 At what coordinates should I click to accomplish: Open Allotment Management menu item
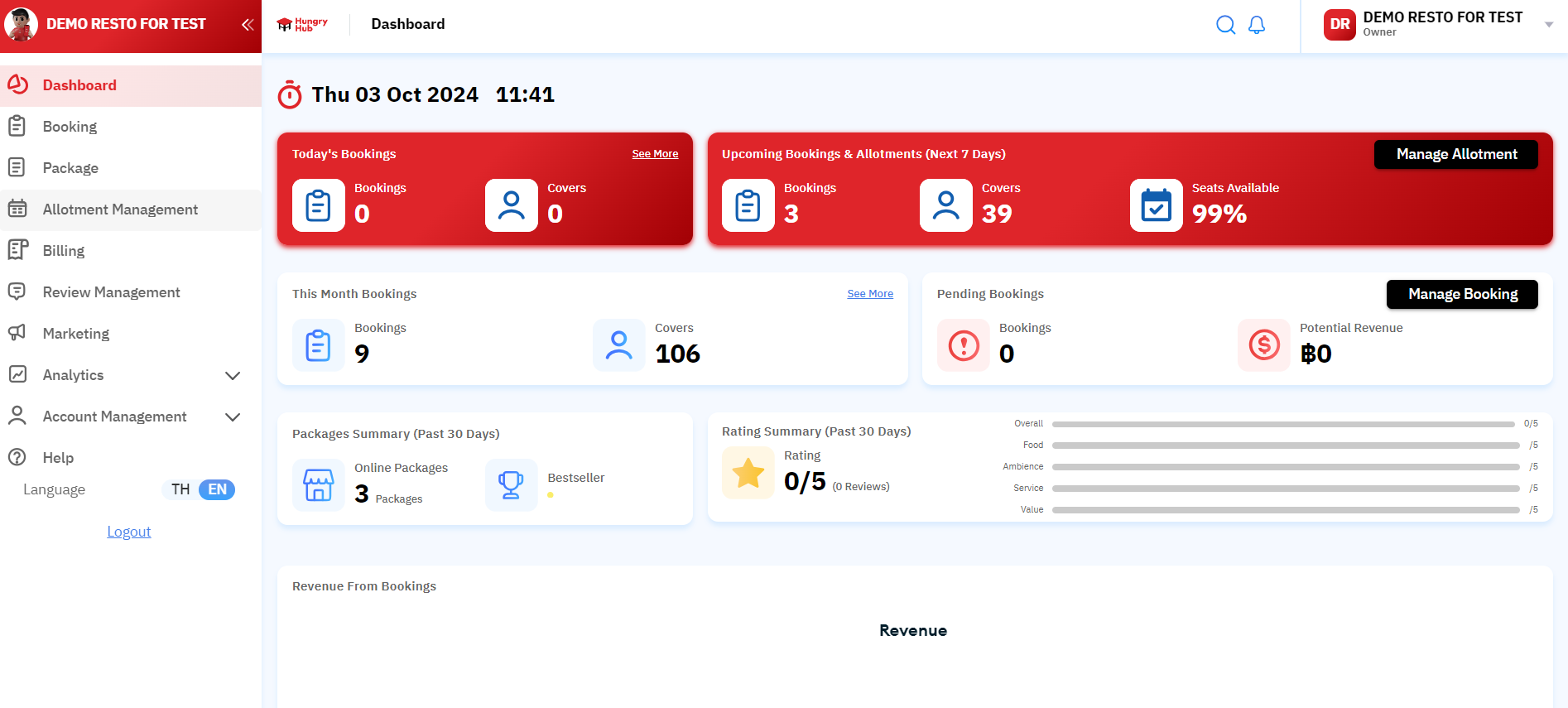[131, 210]
